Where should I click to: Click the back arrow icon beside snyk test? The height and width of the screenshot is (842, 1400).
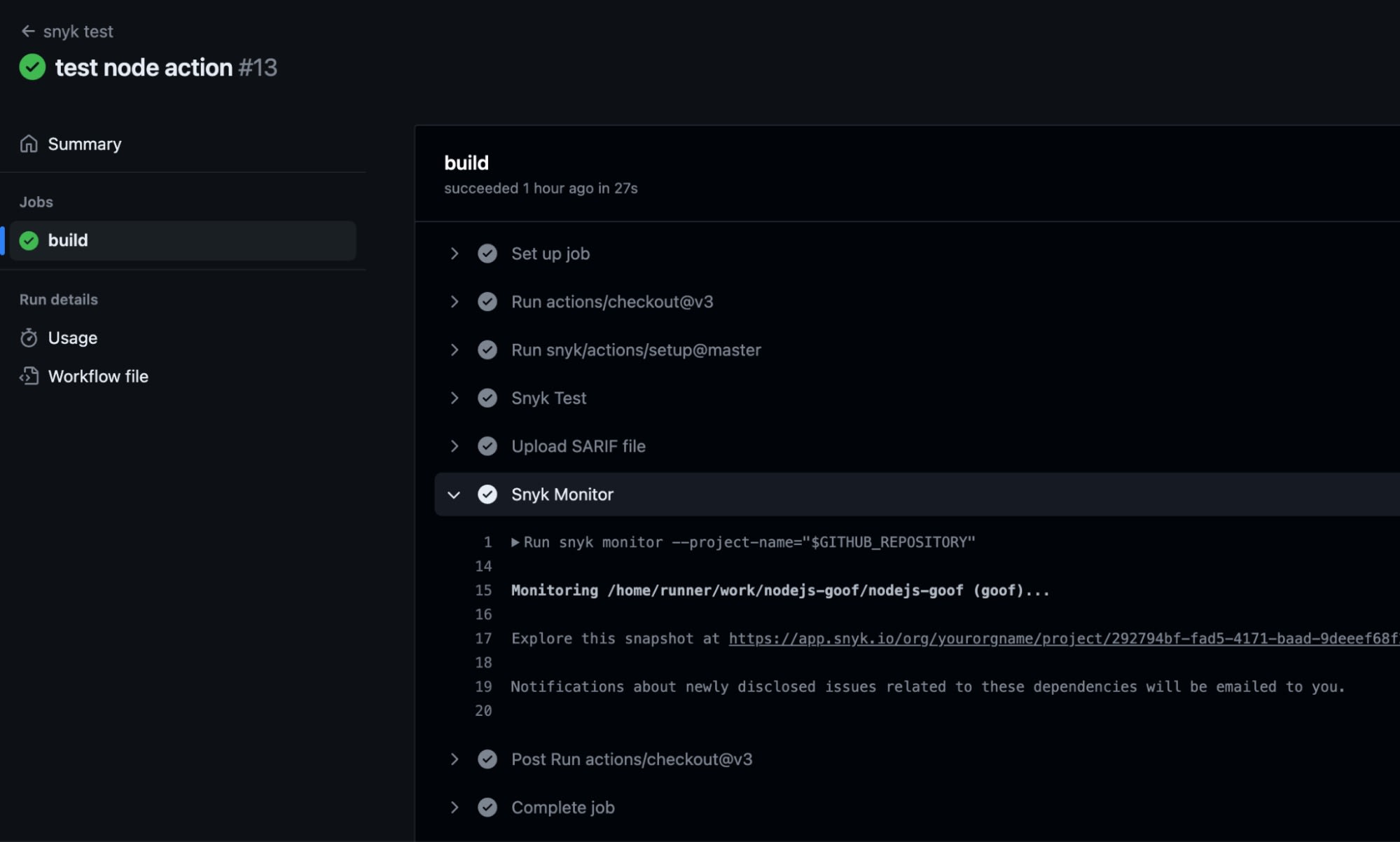(28, 32)
